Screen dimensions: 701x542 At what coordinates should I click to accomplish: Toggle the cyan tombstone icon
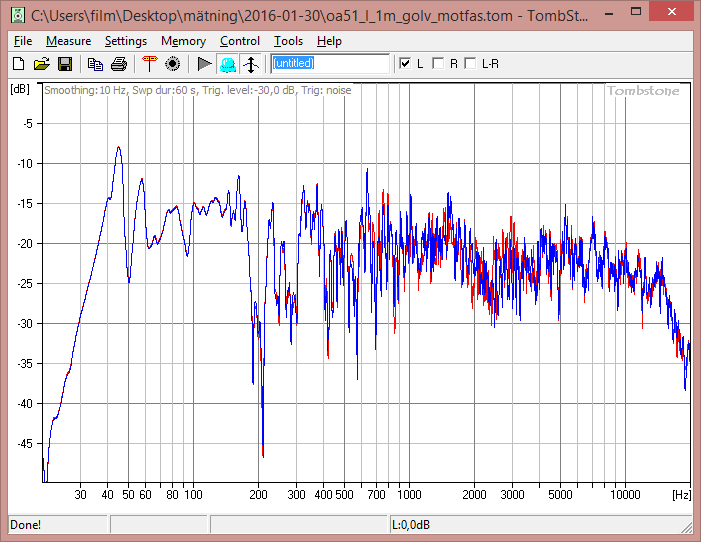[228, 64]
